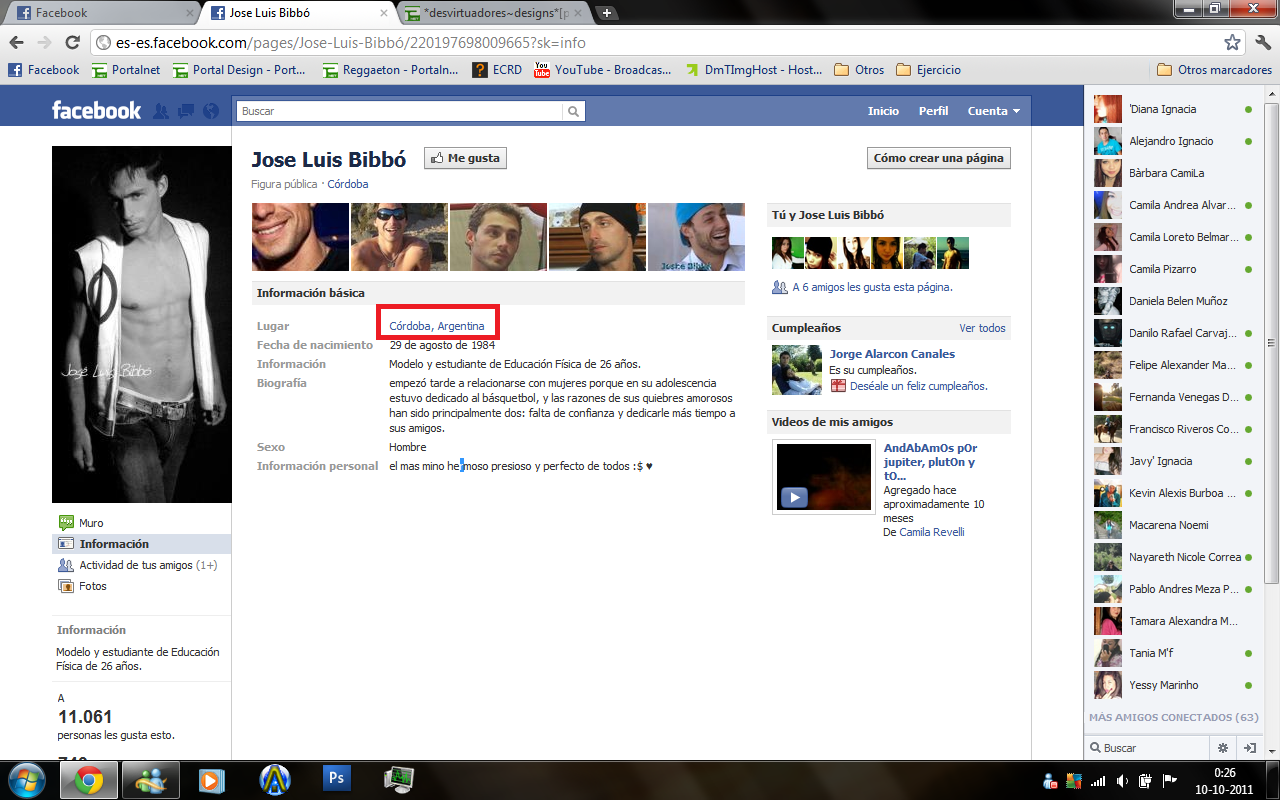The width and height of the screenshot is (1280, 800).
Task: Open the Facebook messages icon
Action: tap(185, 111)
